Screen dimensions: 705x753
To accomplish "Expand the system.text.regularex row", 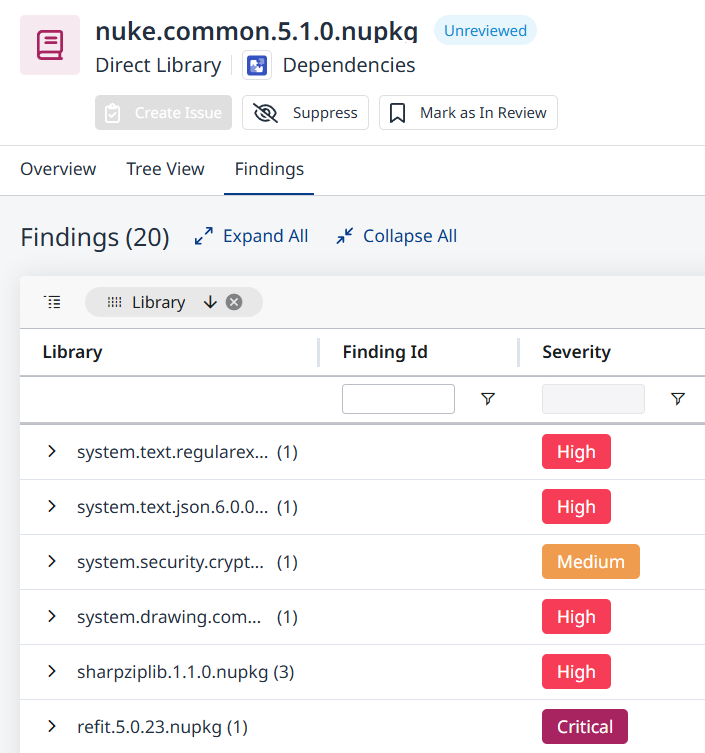I will coord(52,452).
